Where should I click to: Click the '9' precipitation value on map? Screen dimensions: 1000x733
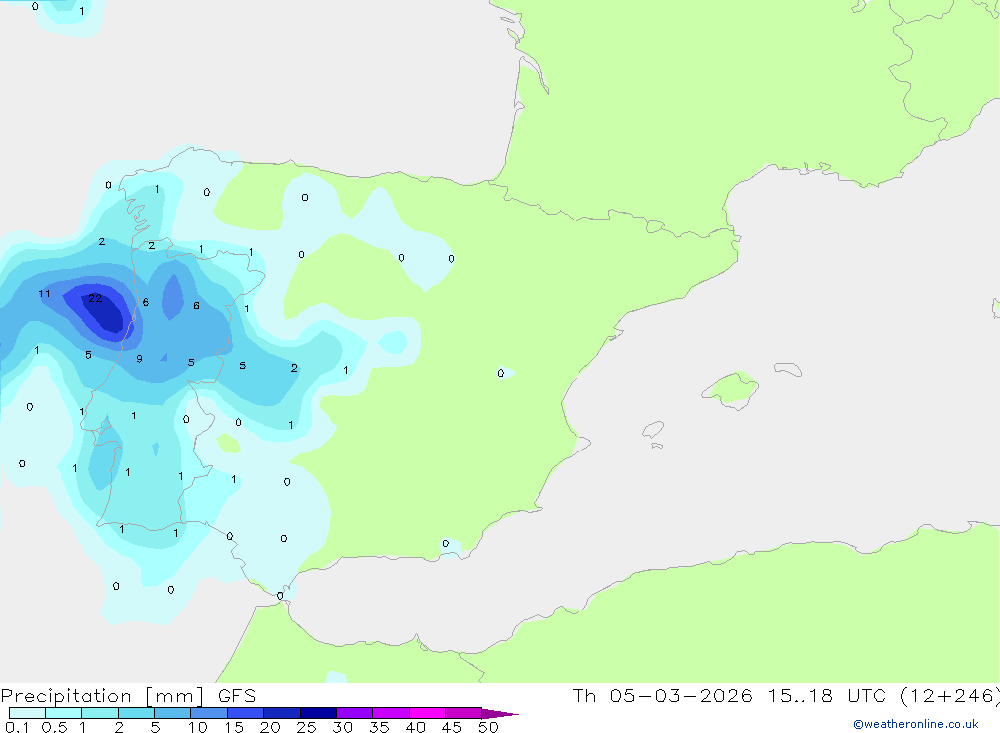pos(139,359)
